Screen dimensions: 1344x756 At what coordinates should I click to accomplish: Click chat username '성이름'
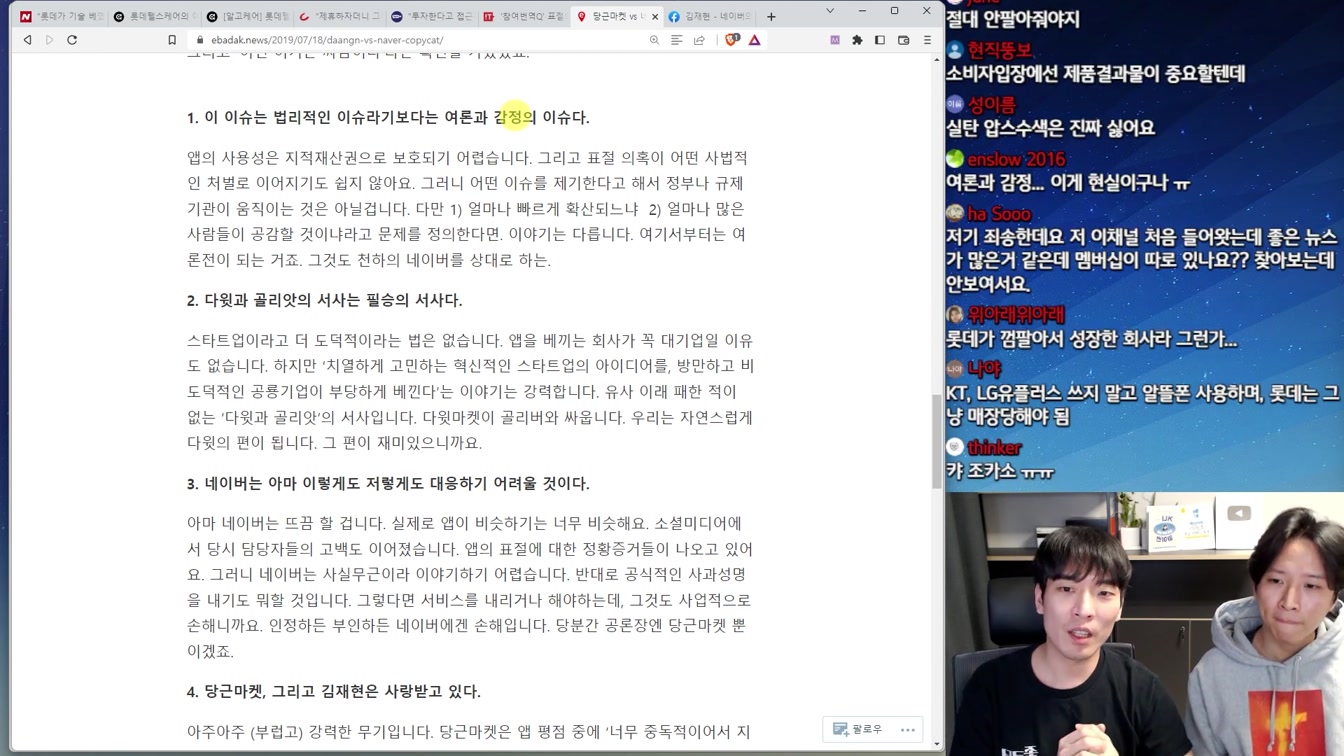991,105
